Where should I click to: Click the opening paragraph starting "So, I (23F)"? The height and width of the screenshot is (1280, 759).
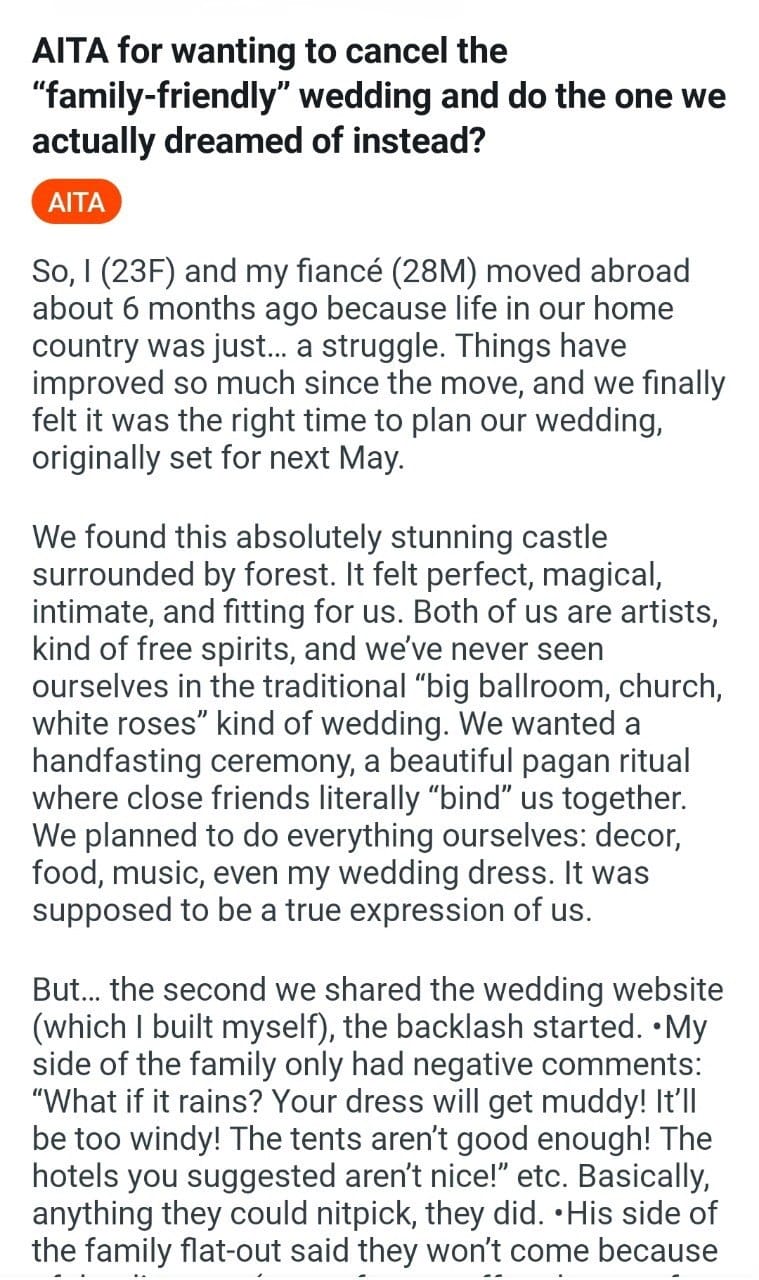(x=378, y=364)
